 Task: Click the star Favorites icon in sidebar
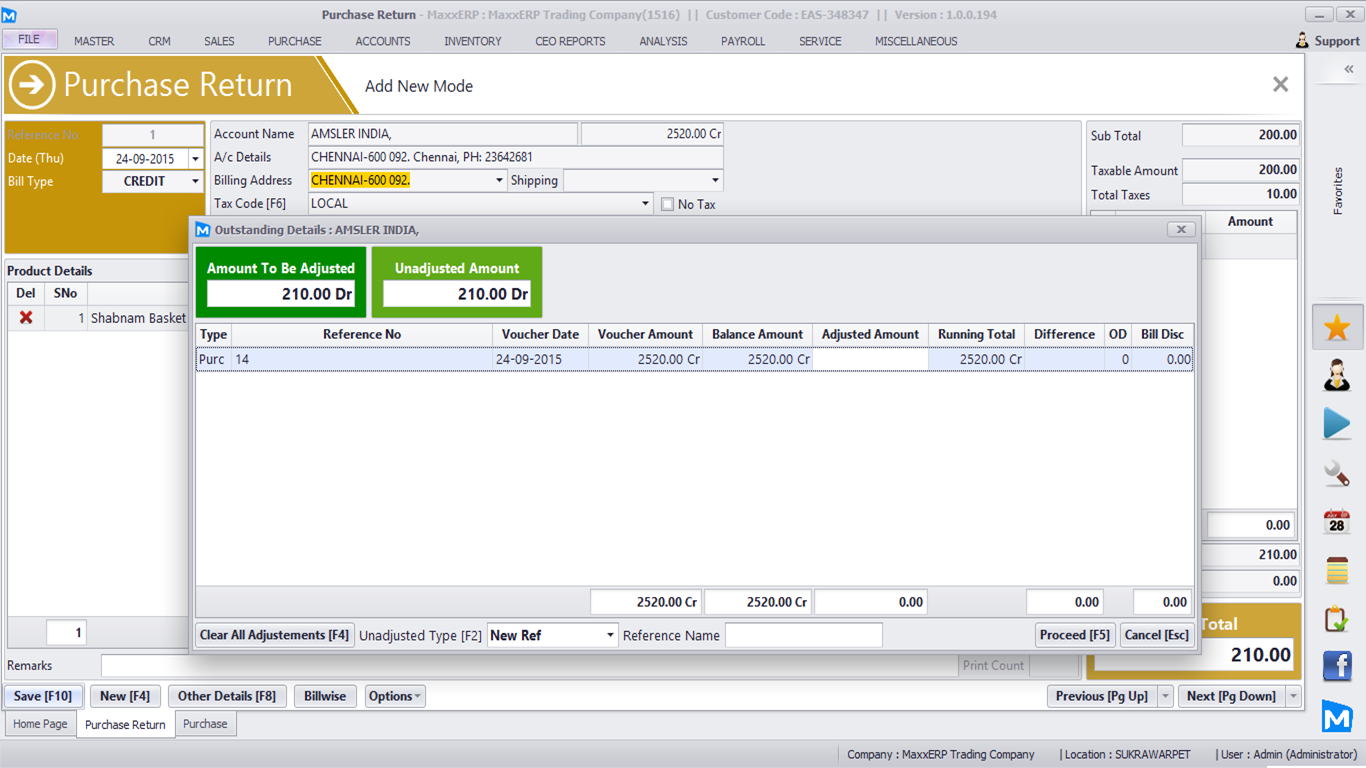click(x=1337, y=328)
